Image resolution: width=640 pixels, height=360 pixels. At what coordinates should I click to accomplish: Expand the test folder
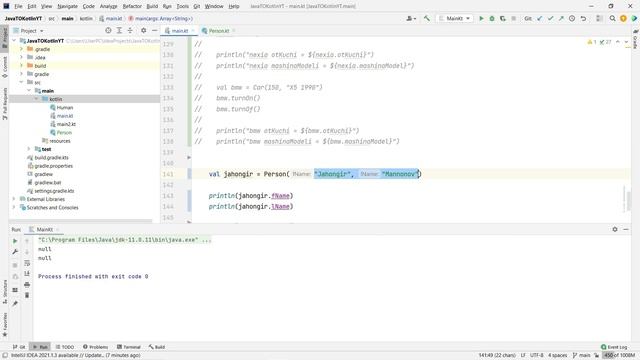point(29,149)
